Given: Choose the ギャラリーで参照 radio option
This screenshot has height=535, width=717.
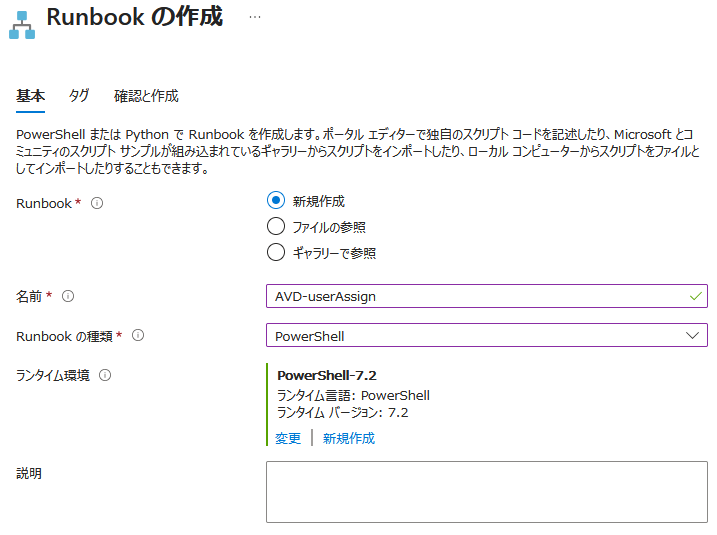Looking at the screenshot, I should coord(276,252).
